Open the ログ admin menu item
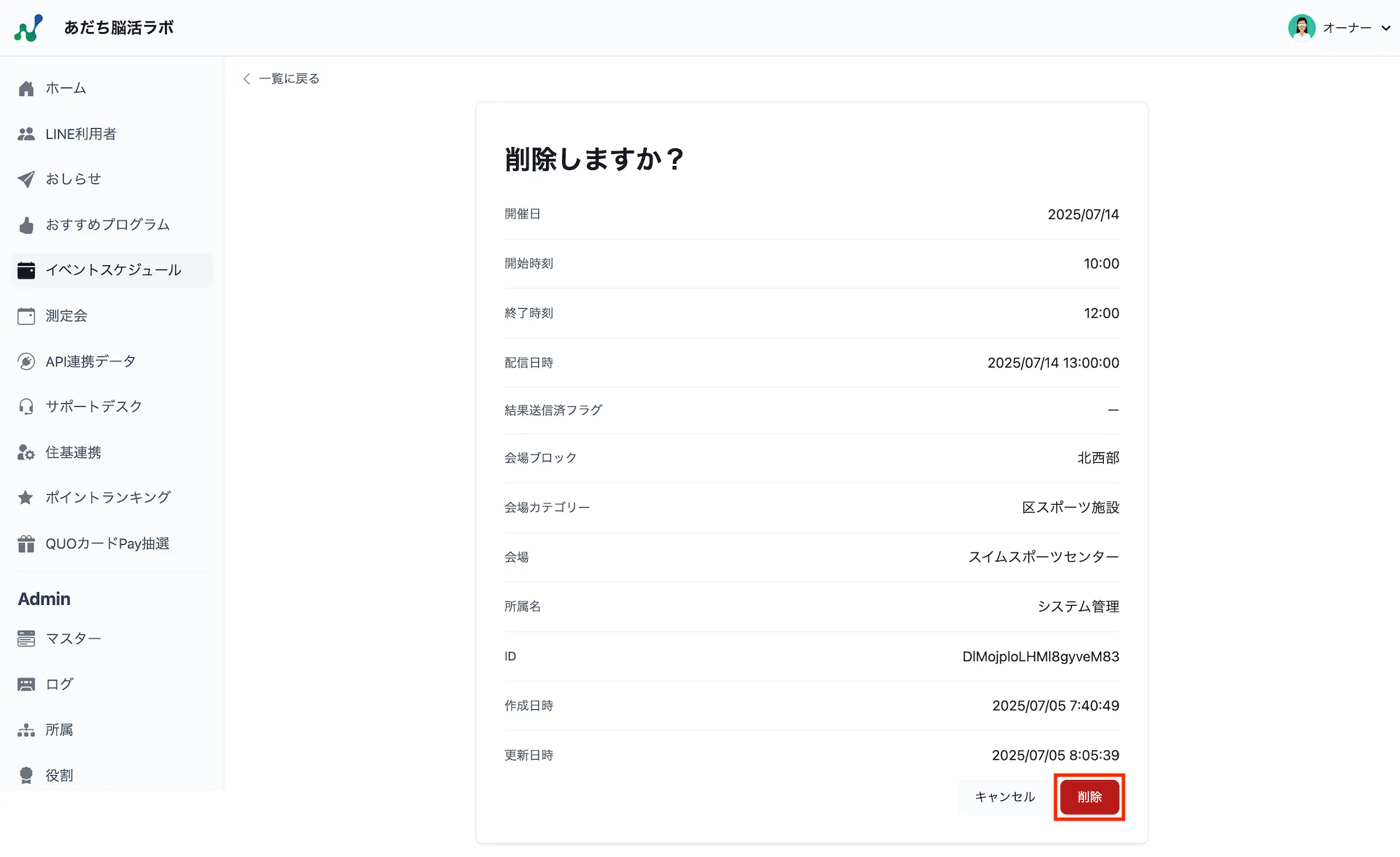This screenshot has height=857, width=1400. point(59,685)
